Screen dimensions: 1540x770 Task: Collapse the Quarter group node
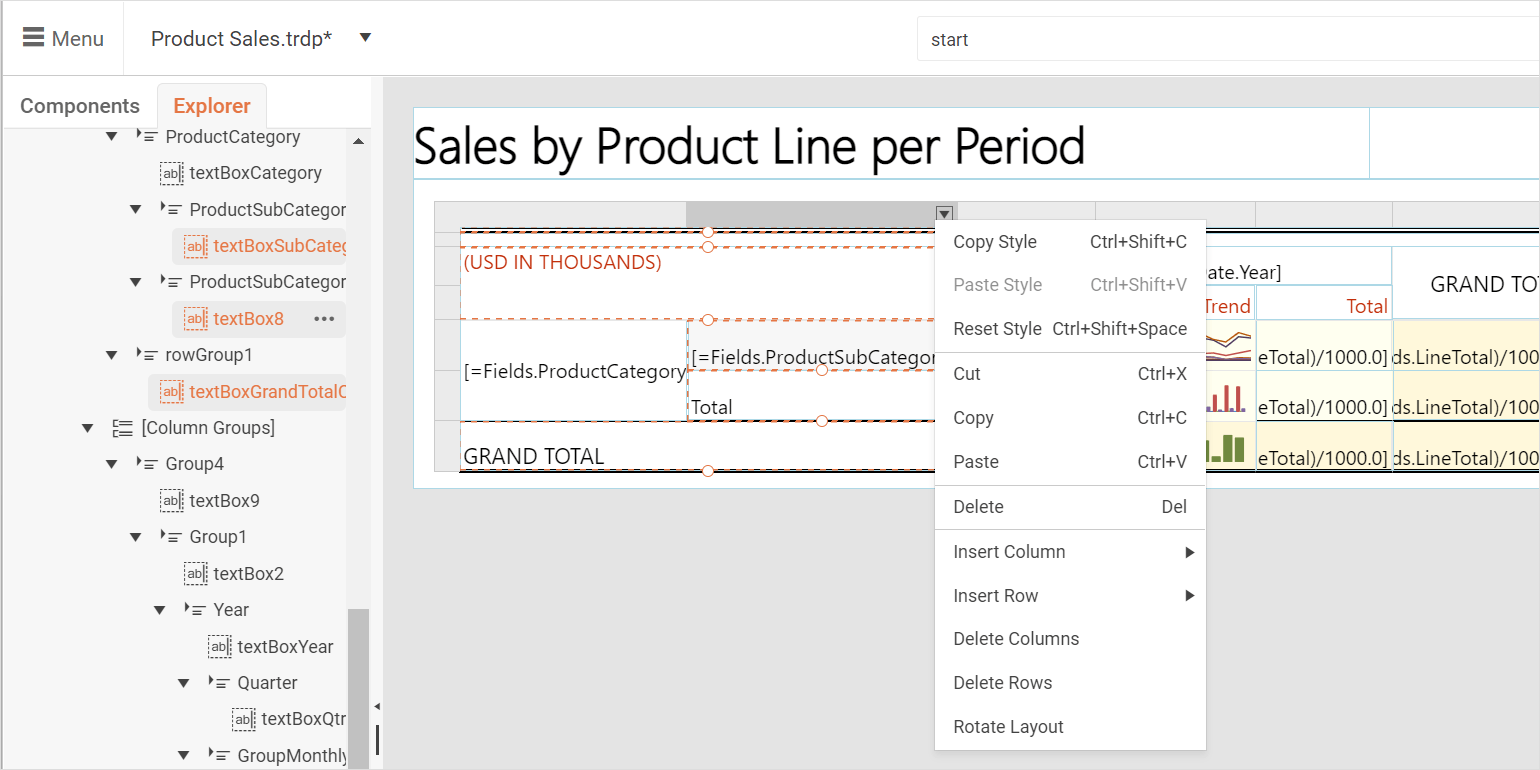click(183, 683)
